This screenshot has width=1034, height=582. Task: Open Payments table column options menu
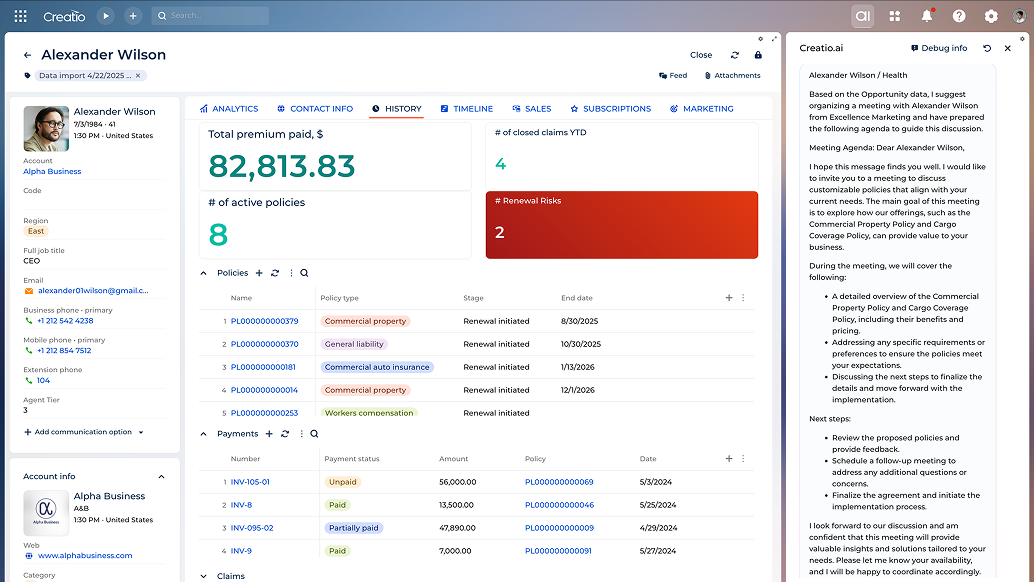coord(743,459)
